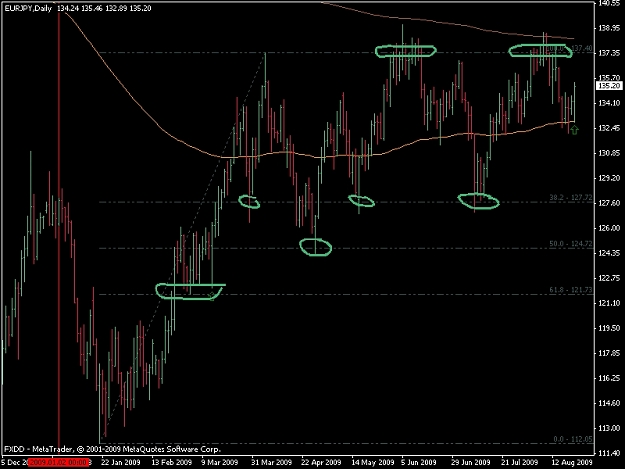Click the red 2009.01.02 00:00 date label

click(59, 462)
